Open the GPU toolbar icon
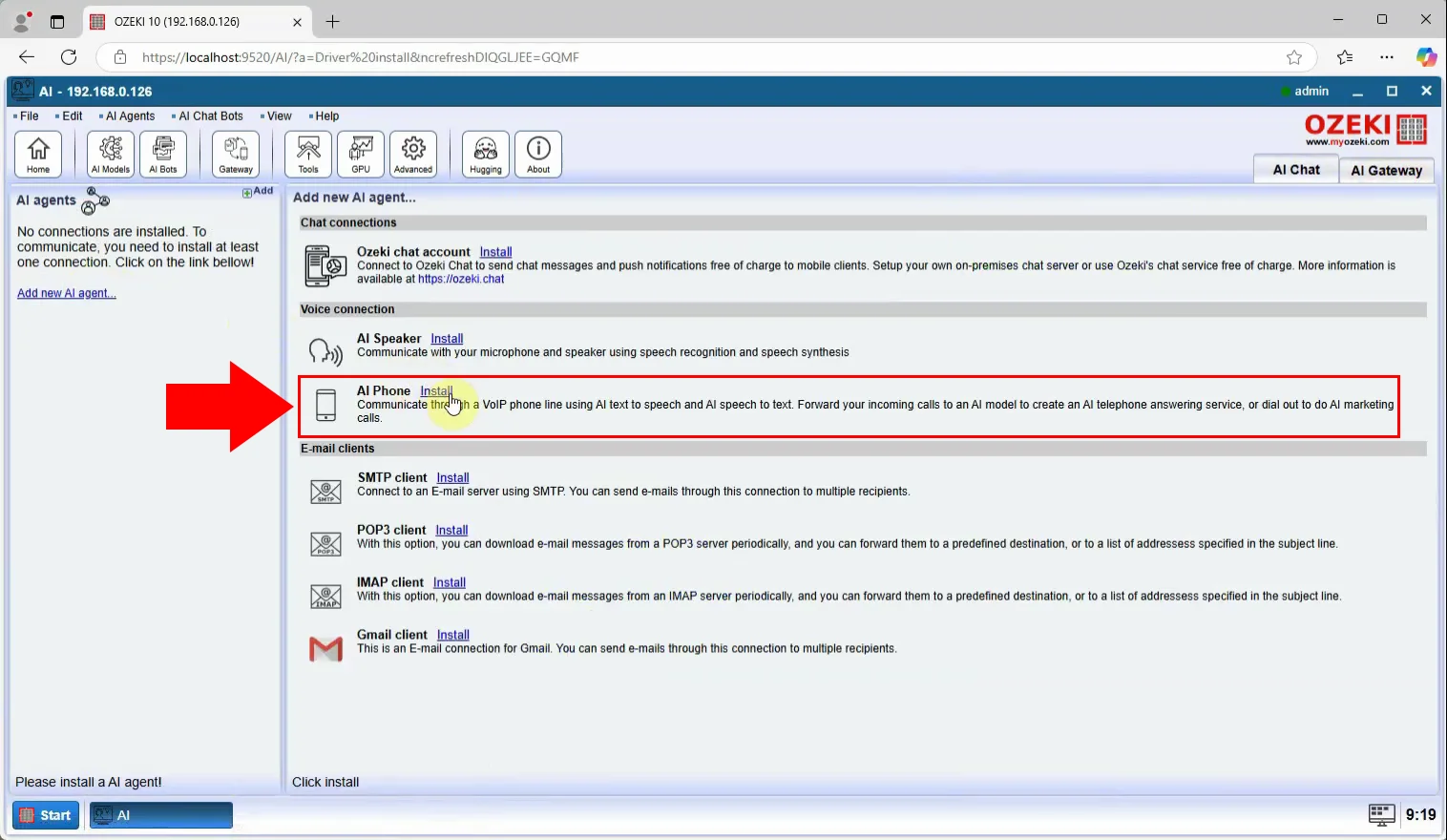This screenshot has width=1447, height=840. coord(361,154)
